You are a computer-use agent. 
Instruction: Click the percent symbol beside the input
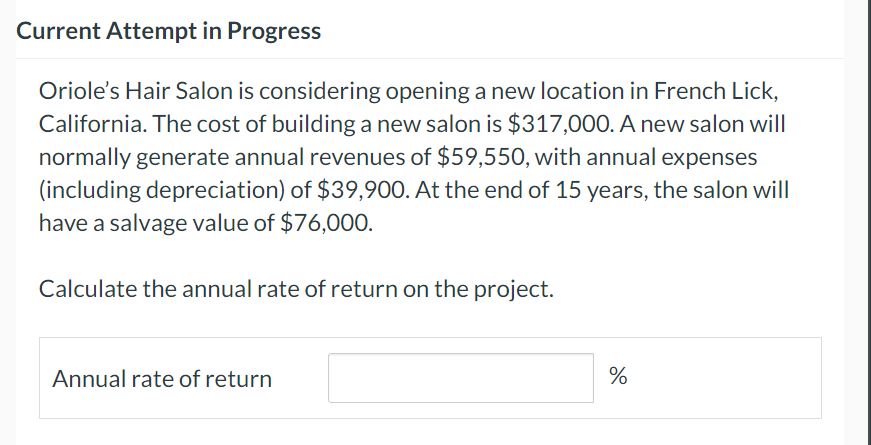[x=618, y=377]
